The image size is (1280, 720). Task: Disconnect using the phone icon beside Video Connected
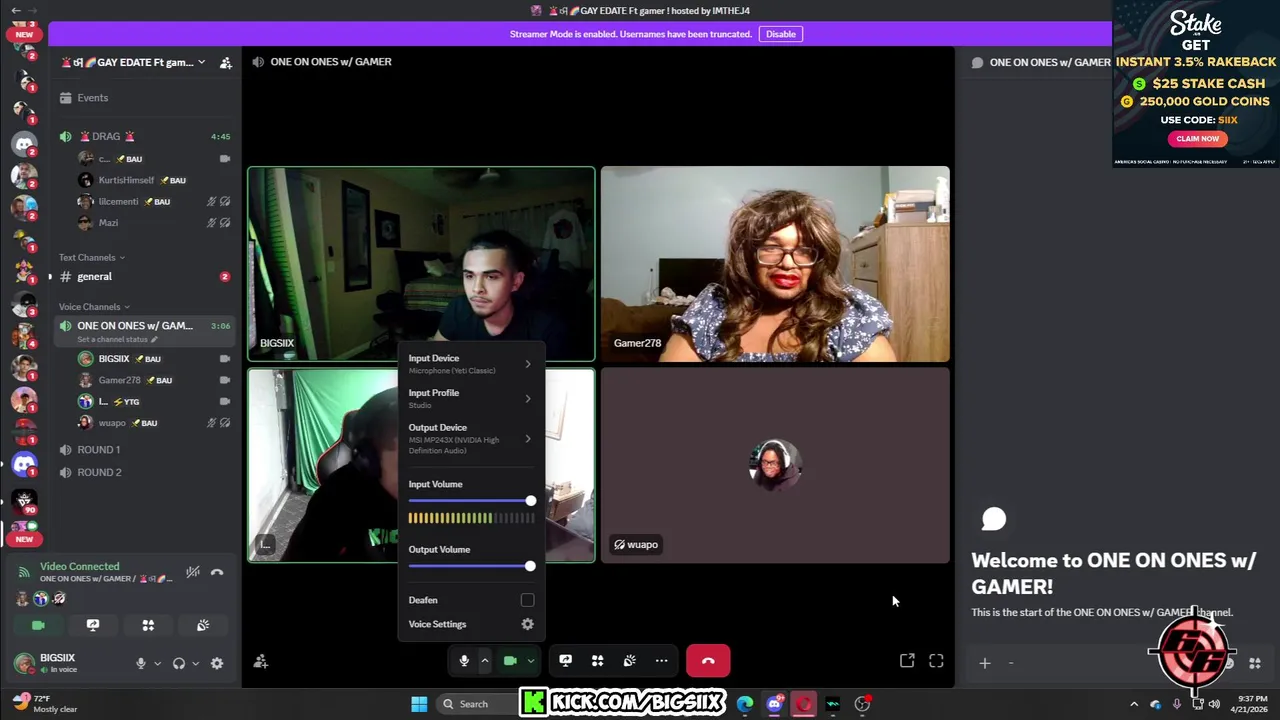click(217, 573)
